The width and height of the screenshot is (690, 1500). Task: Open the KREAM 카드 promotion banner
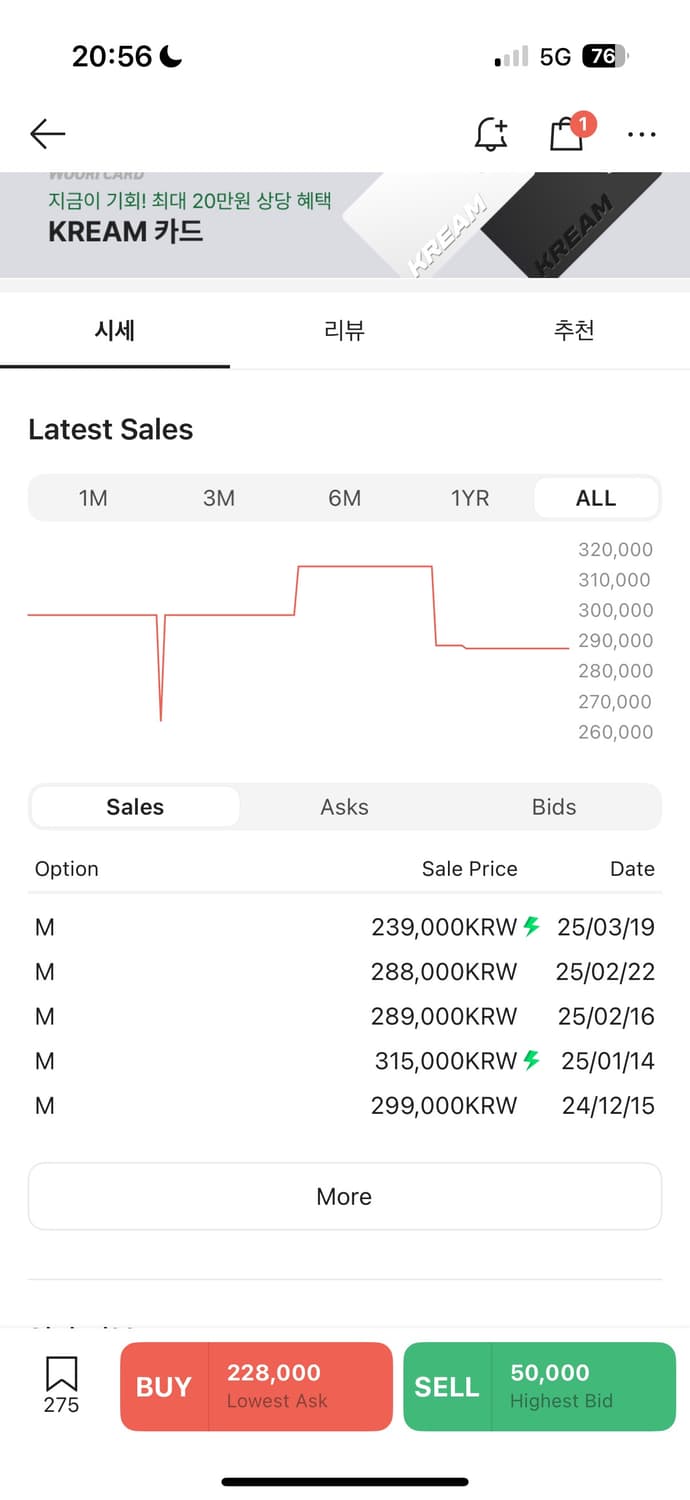point(345,225)
